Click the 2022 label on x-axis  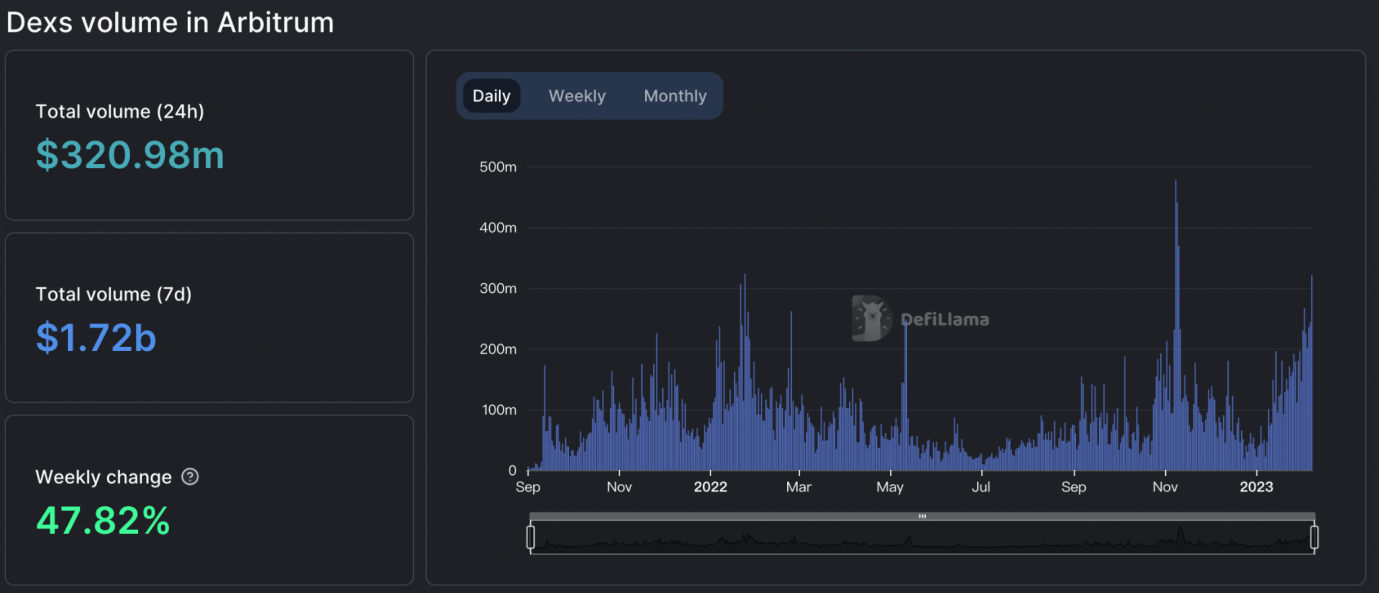tap(710, 487)
